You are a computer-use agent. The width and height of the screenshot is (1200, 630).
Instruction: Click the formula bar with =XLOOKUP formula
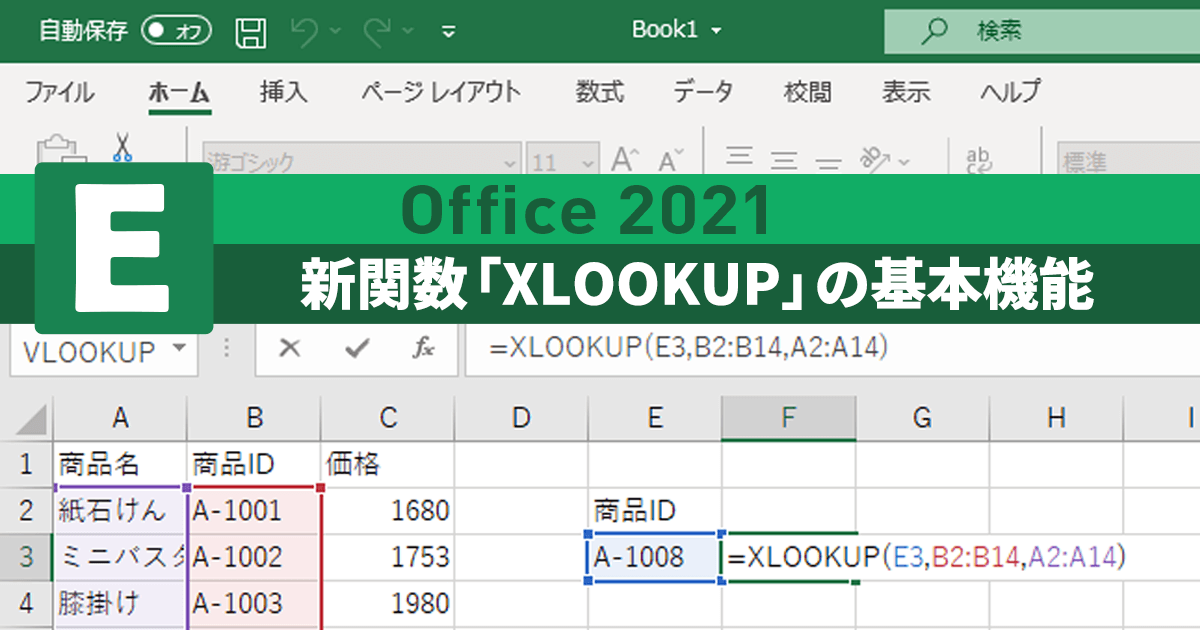coord(832,349)
